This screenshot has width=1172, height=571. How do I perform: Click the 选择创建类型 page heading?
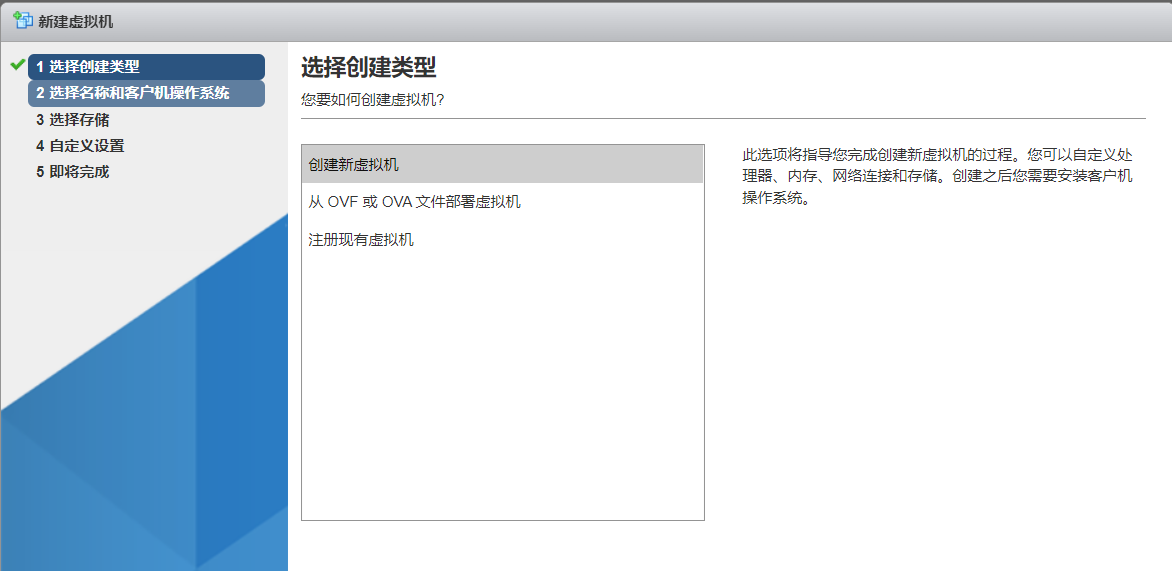tap(368, 67)
